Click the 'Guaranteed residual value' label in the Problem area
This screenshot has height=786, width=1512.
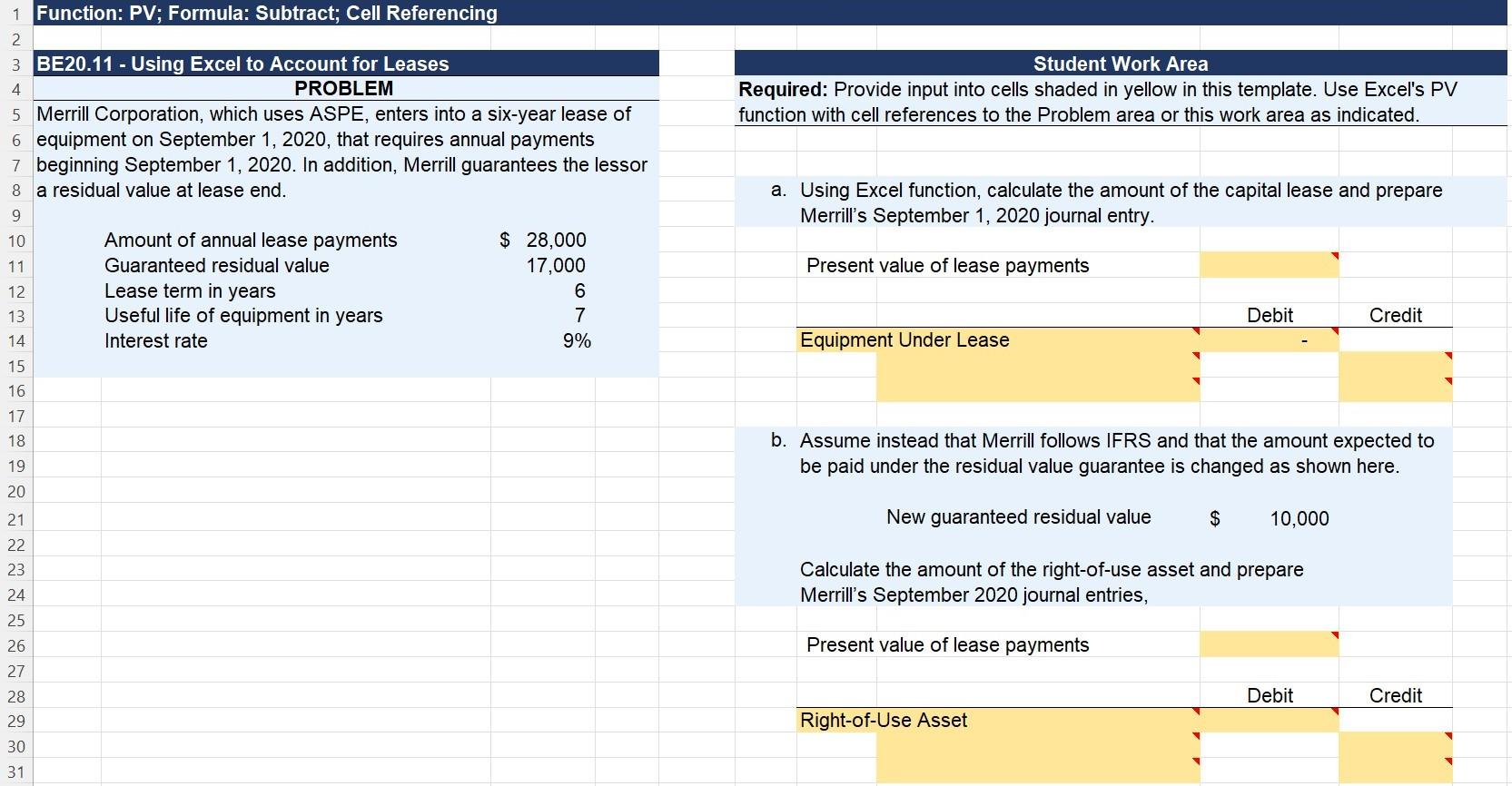[217, 265]
